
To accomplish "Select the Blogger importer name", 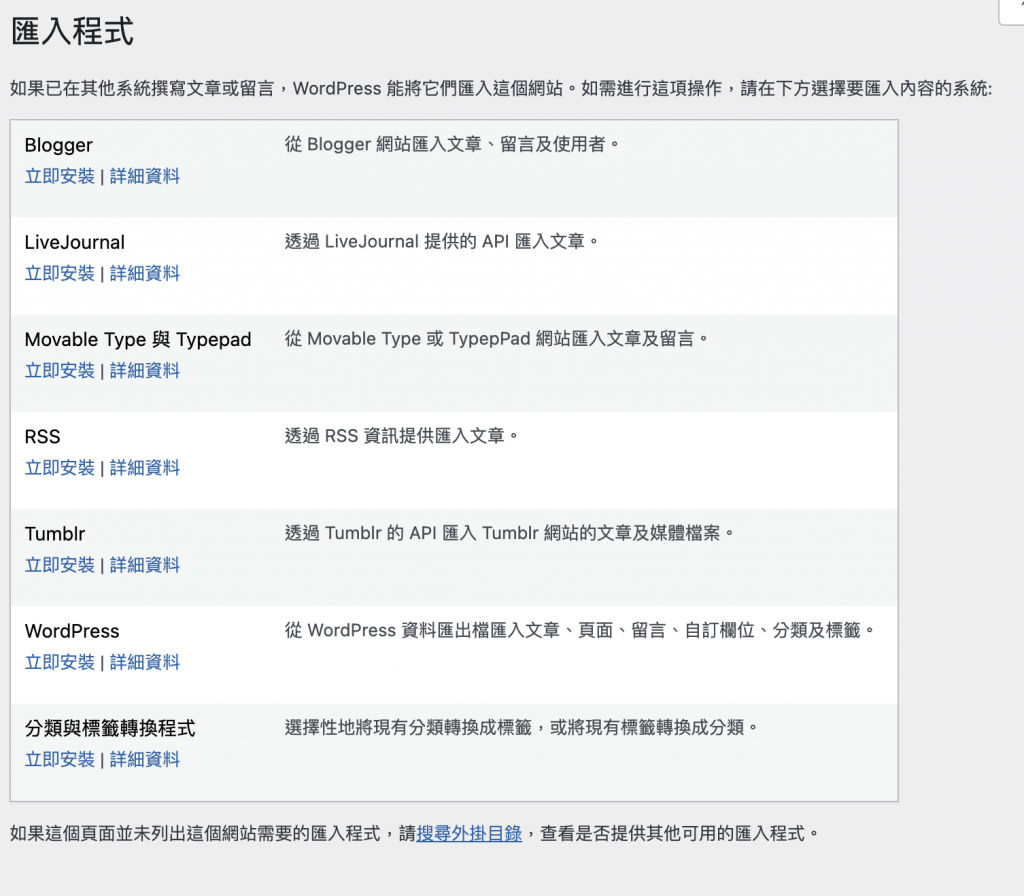I will [x=59, y=145].
